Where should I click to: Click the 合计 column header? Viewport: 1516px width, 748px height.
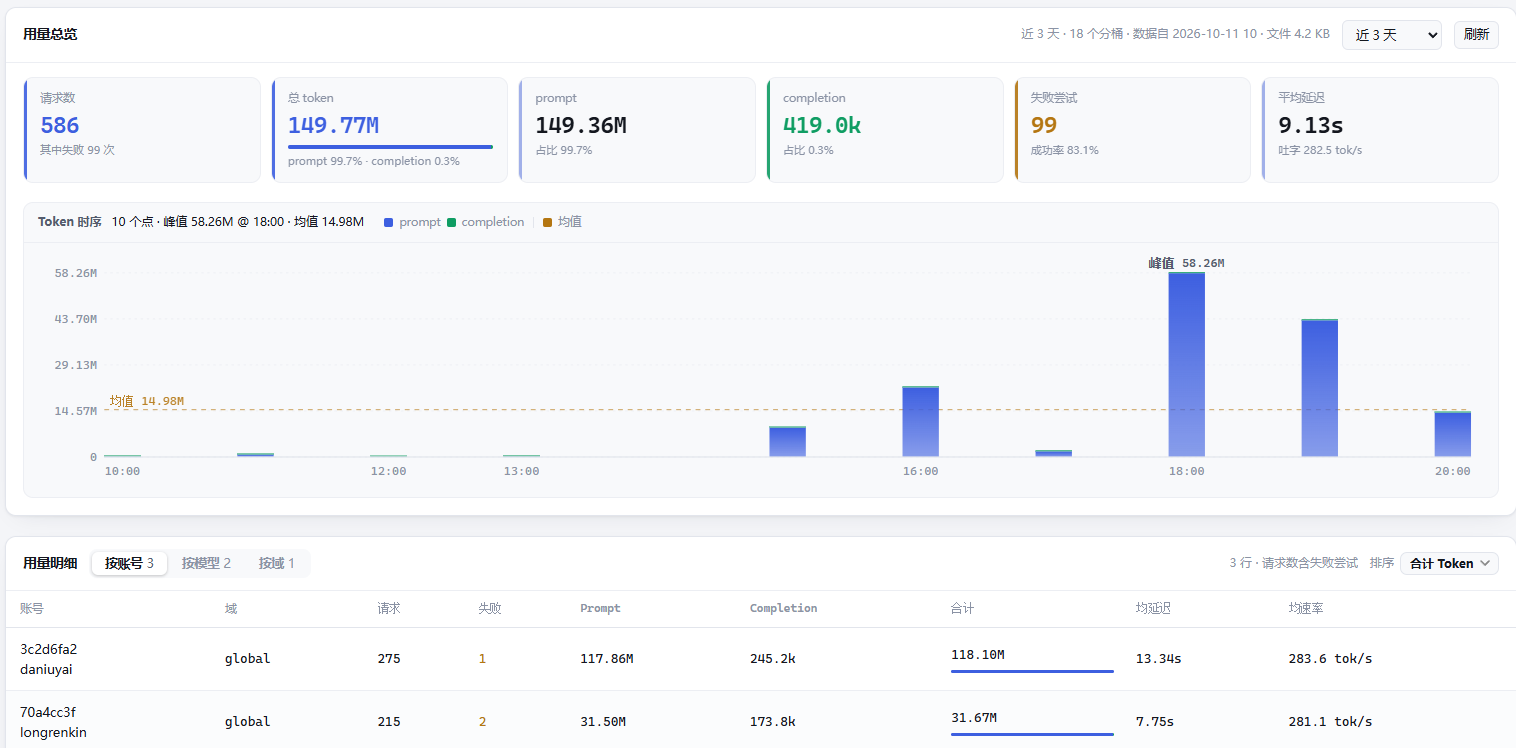click(963, 608)
